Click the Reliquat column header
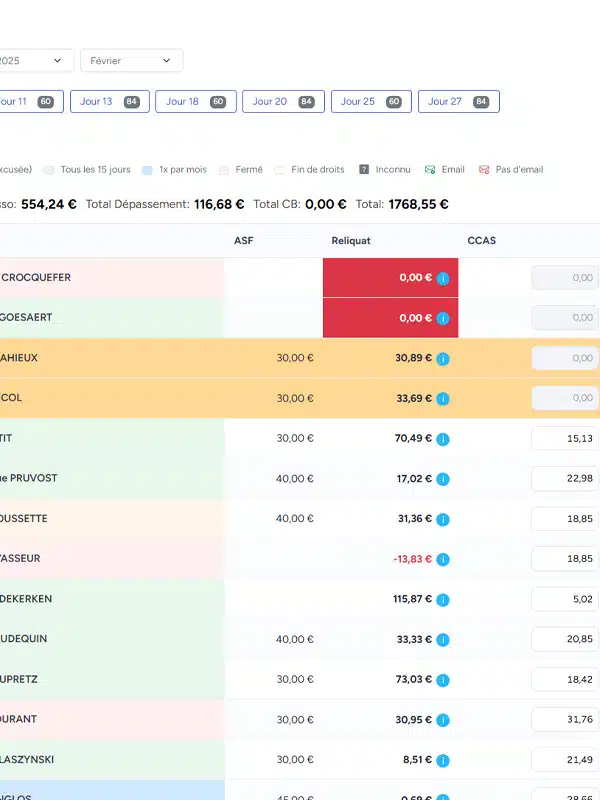 [351, 240]
